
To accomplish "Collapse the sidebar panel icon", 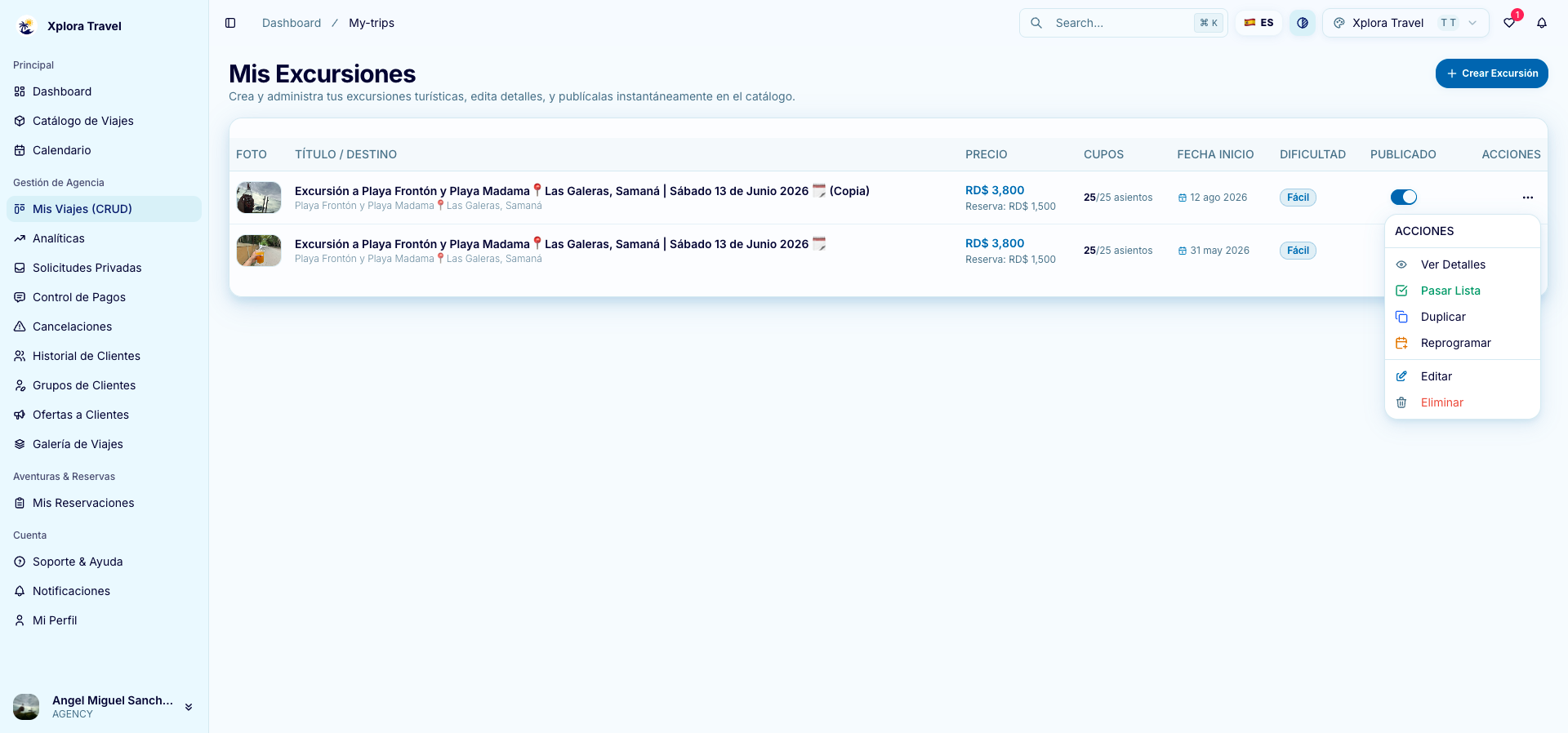I will (x=230, y=23).
